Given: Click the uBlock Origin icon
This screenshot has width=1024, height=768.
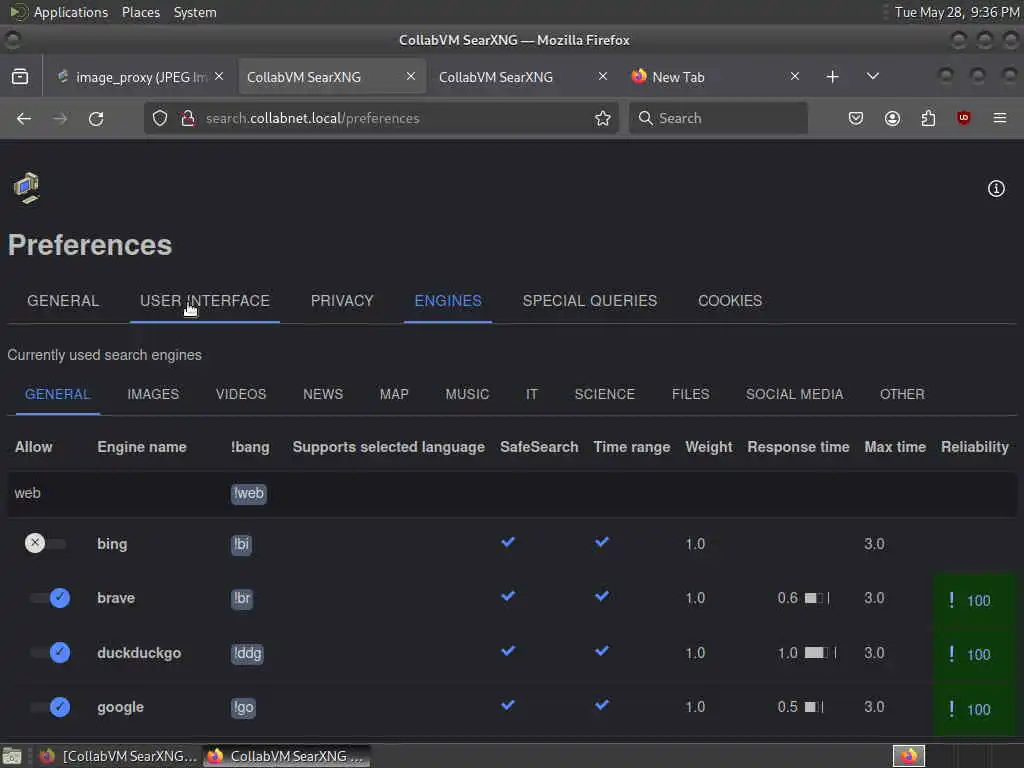Looking at the screenshot, I should coord(963,118).
